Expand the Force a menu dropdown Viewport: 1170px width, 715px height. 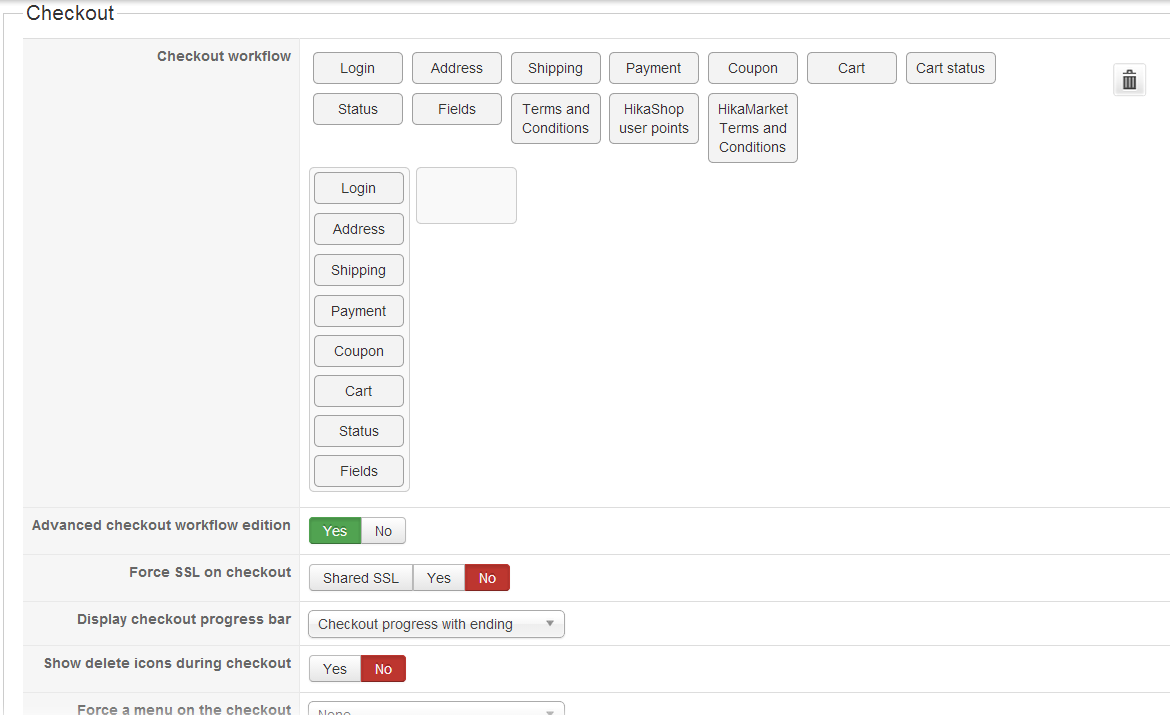436,709
